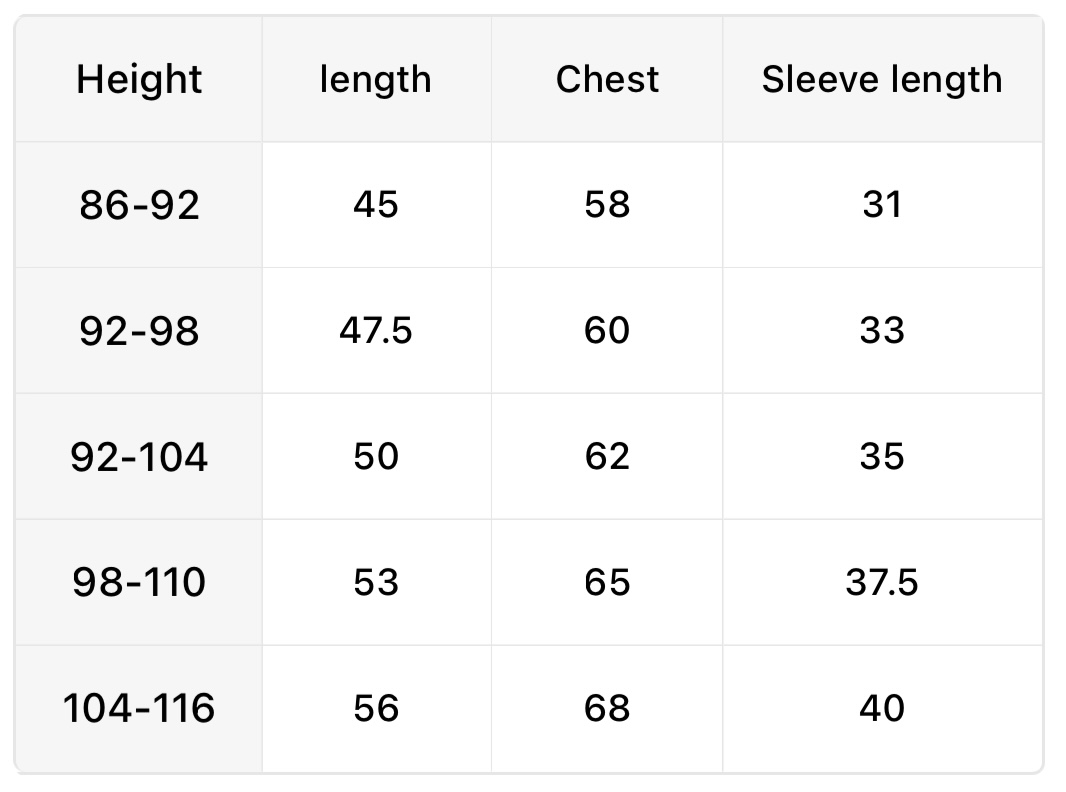Screen dimensions: 1066x792
Task: Select the chest value 68 cell
Action: (x=607, y=709)
